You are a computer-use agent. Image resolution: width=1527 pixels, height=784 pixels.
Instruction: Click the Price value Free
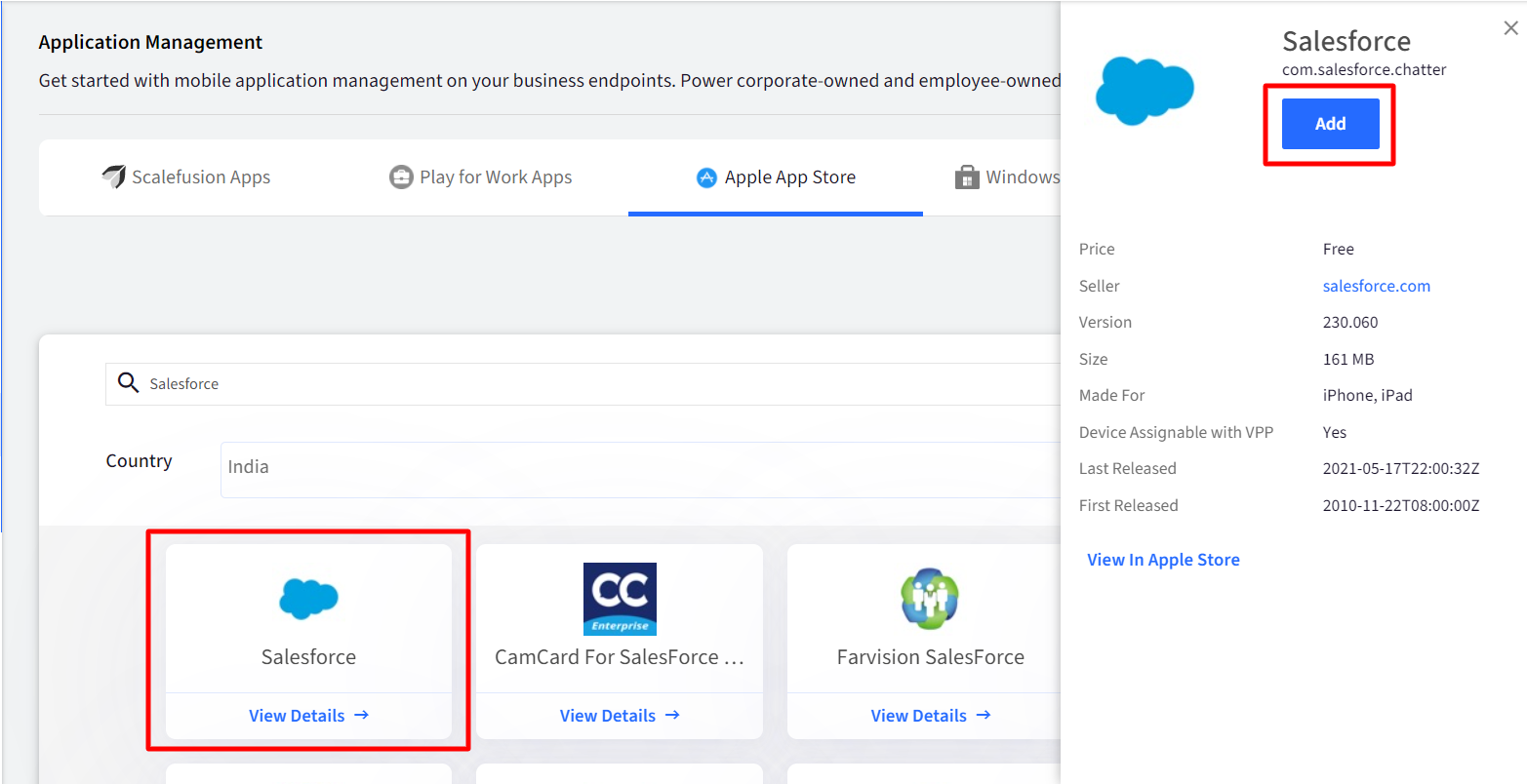[1339, 249]
